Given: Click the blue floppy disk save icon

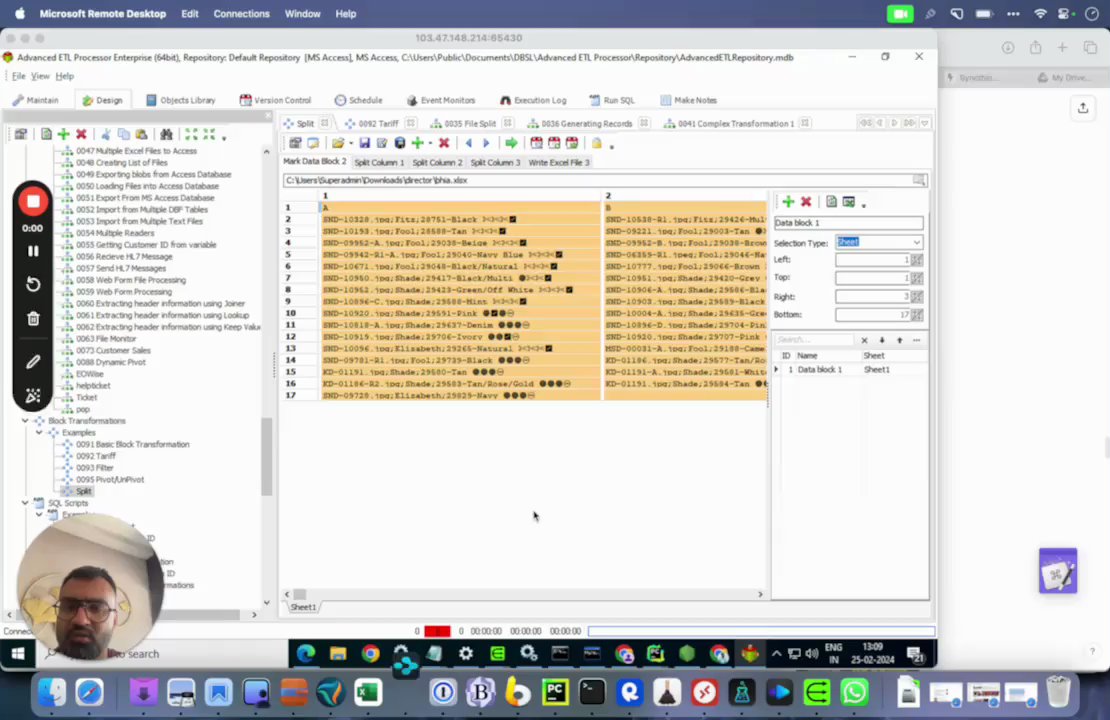Looking at the screenshot, I should pos(365,143).
